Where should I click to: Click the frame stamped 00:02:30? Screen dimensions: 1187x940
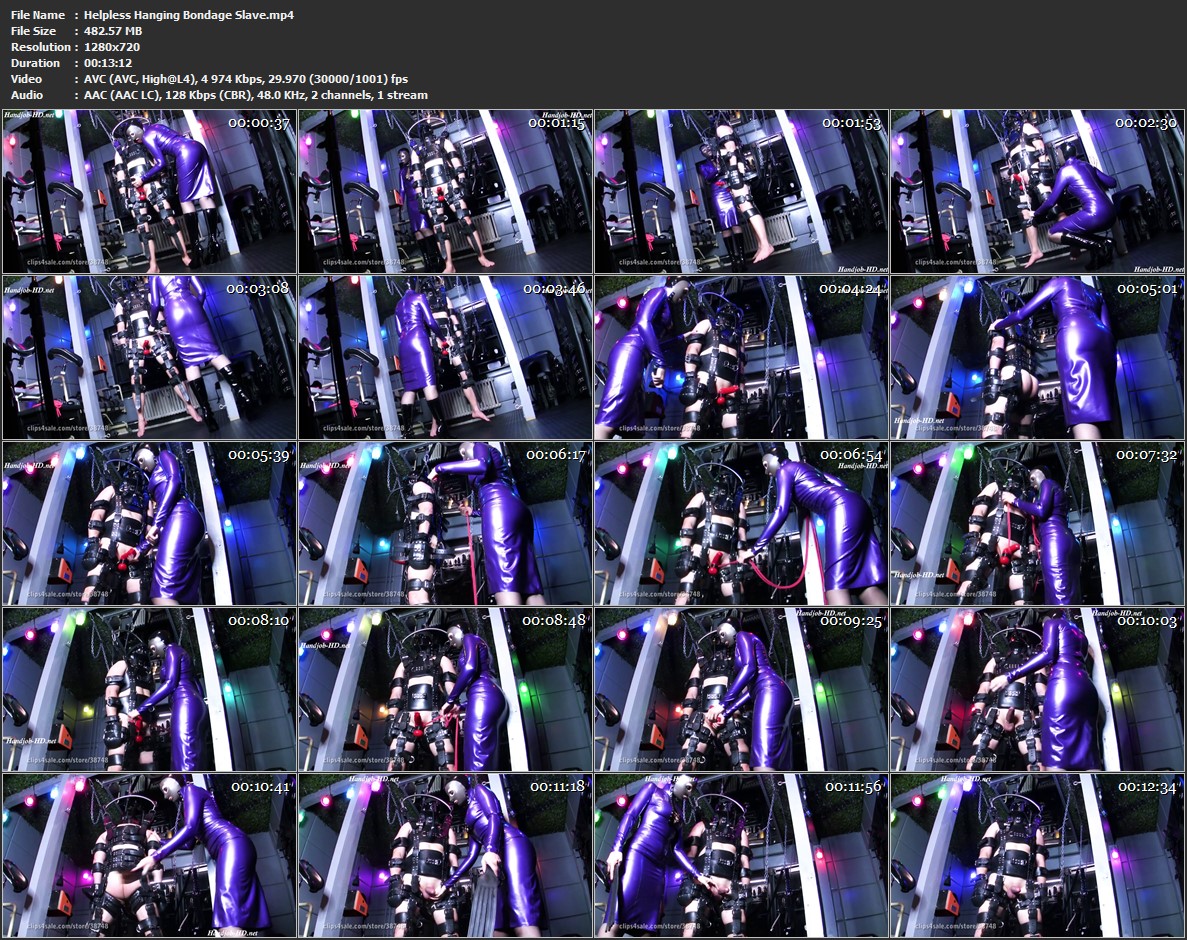[x=1037, y=191]
